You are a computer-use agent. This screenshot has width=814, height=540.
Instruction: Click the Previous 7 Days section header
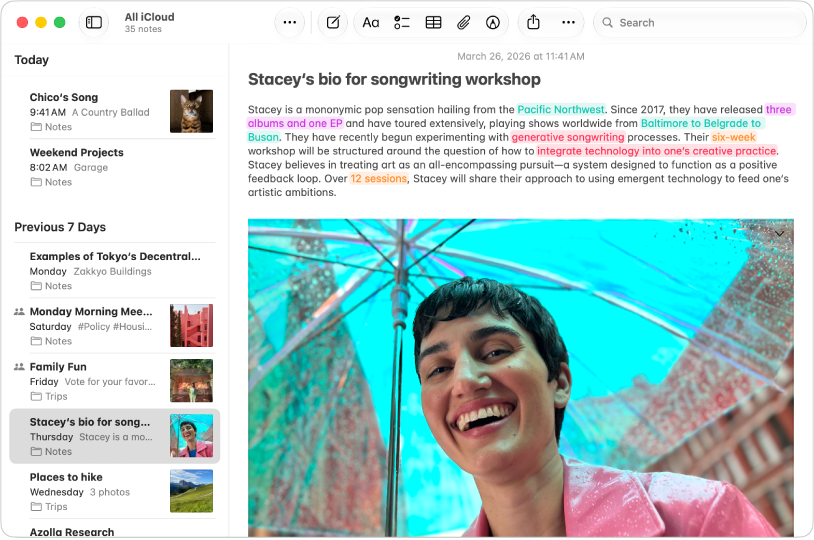point(60,227)
